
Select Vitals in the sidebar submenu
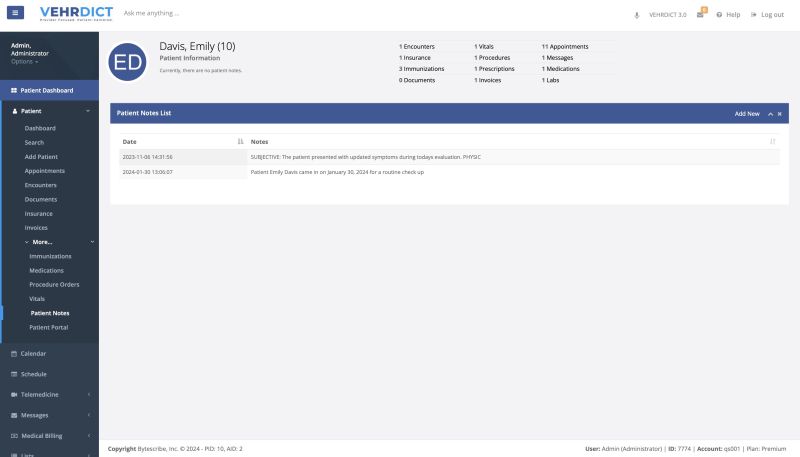(x=37, y=299)
